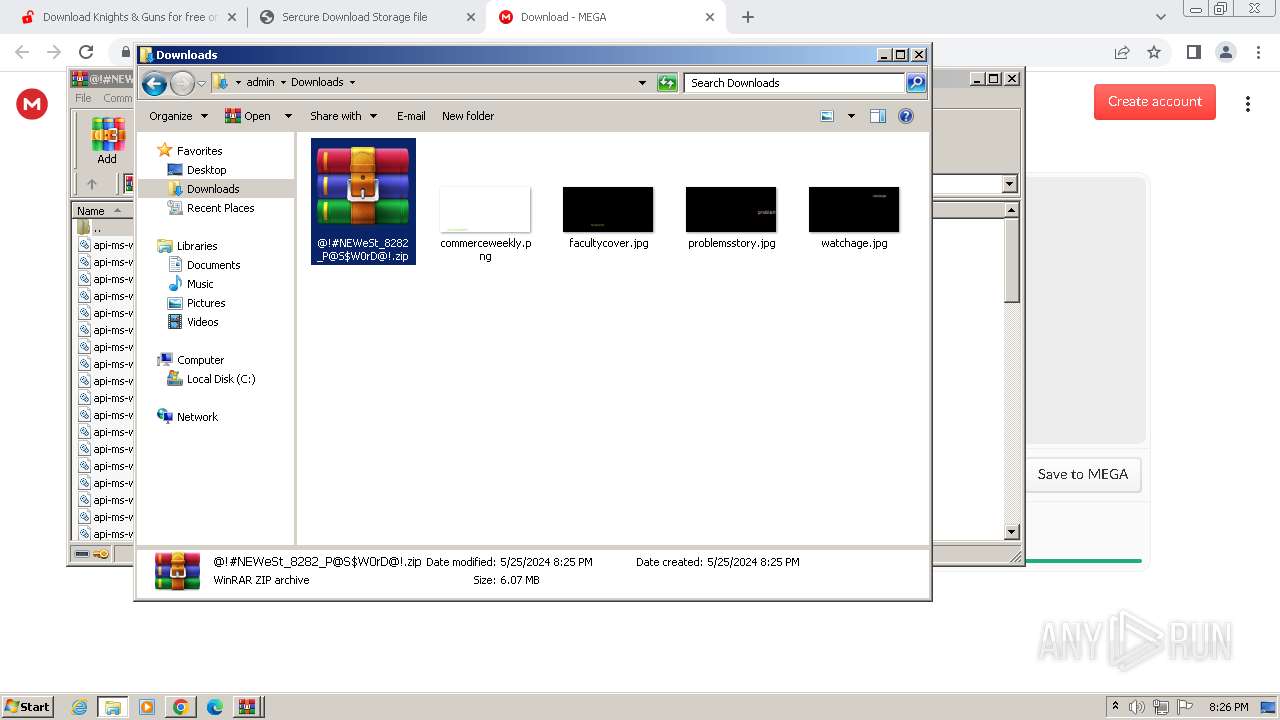Click the Chrome back arrow
This screenshot has width=1280, height=720.
(22, 52)
